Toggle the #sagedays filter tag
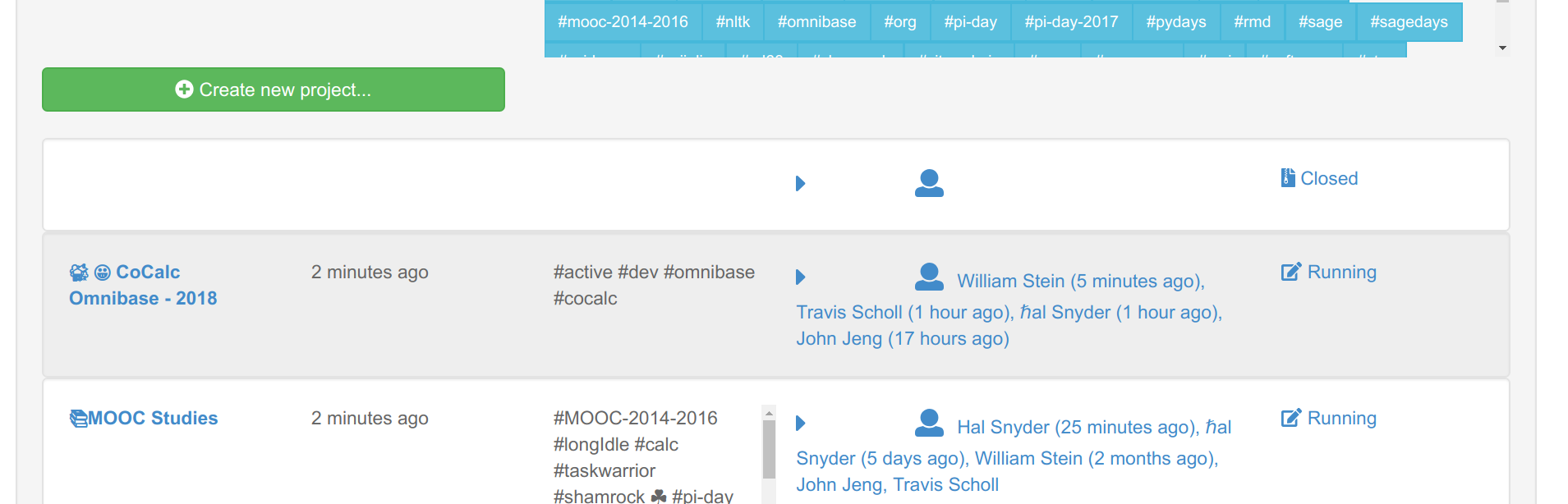1568x504 pixels. click(x=1408, y=22)
